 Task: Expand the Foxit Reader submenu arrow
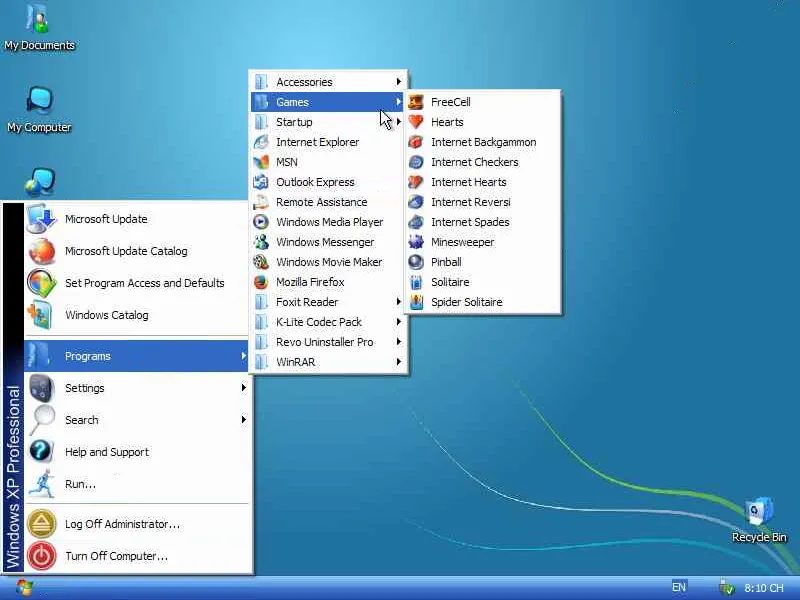point(398,302)
